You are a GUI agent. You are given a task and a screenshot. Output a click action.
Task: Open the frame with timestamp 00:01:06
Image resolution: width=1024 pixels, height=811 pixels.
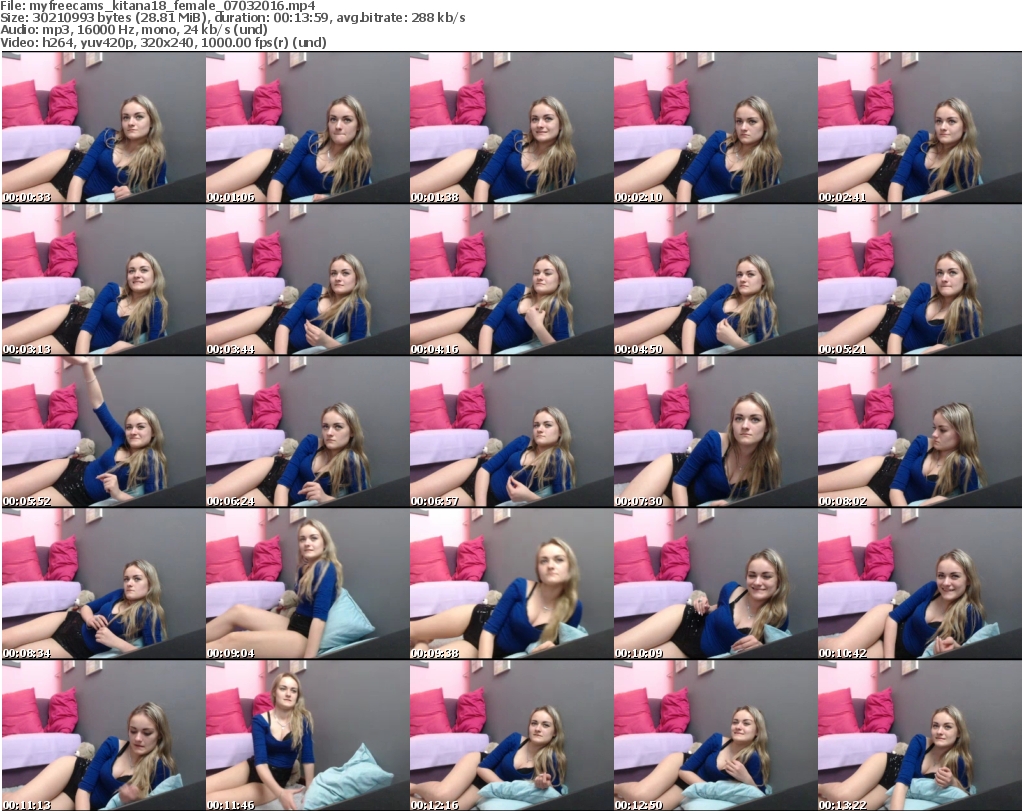pos(307,127)
